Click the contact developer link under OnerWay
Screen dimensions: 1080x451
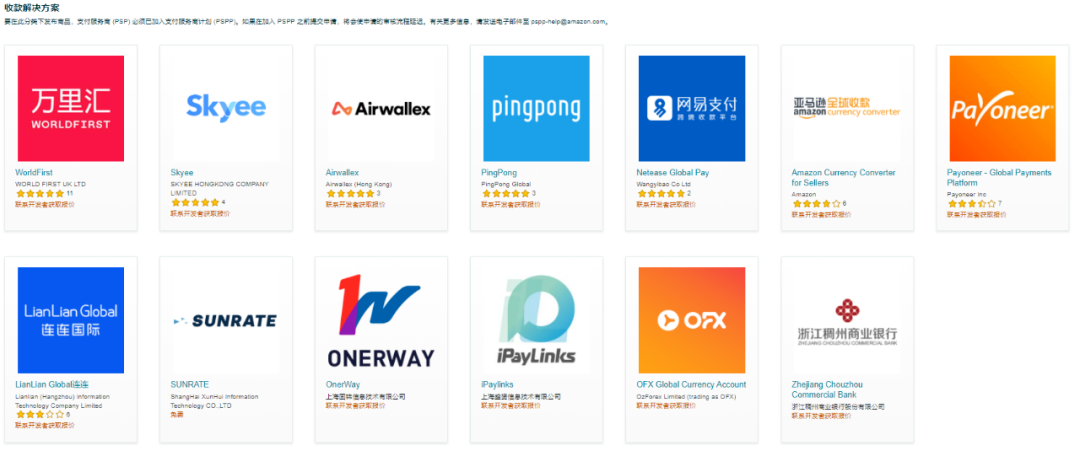click(x=355, y=406)
